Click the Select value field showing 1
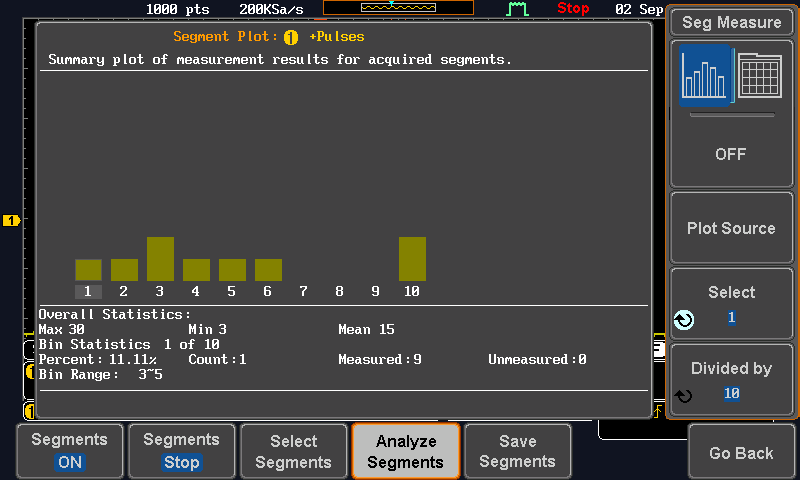Screen dimensions: 800x480 tap(731, 317)
